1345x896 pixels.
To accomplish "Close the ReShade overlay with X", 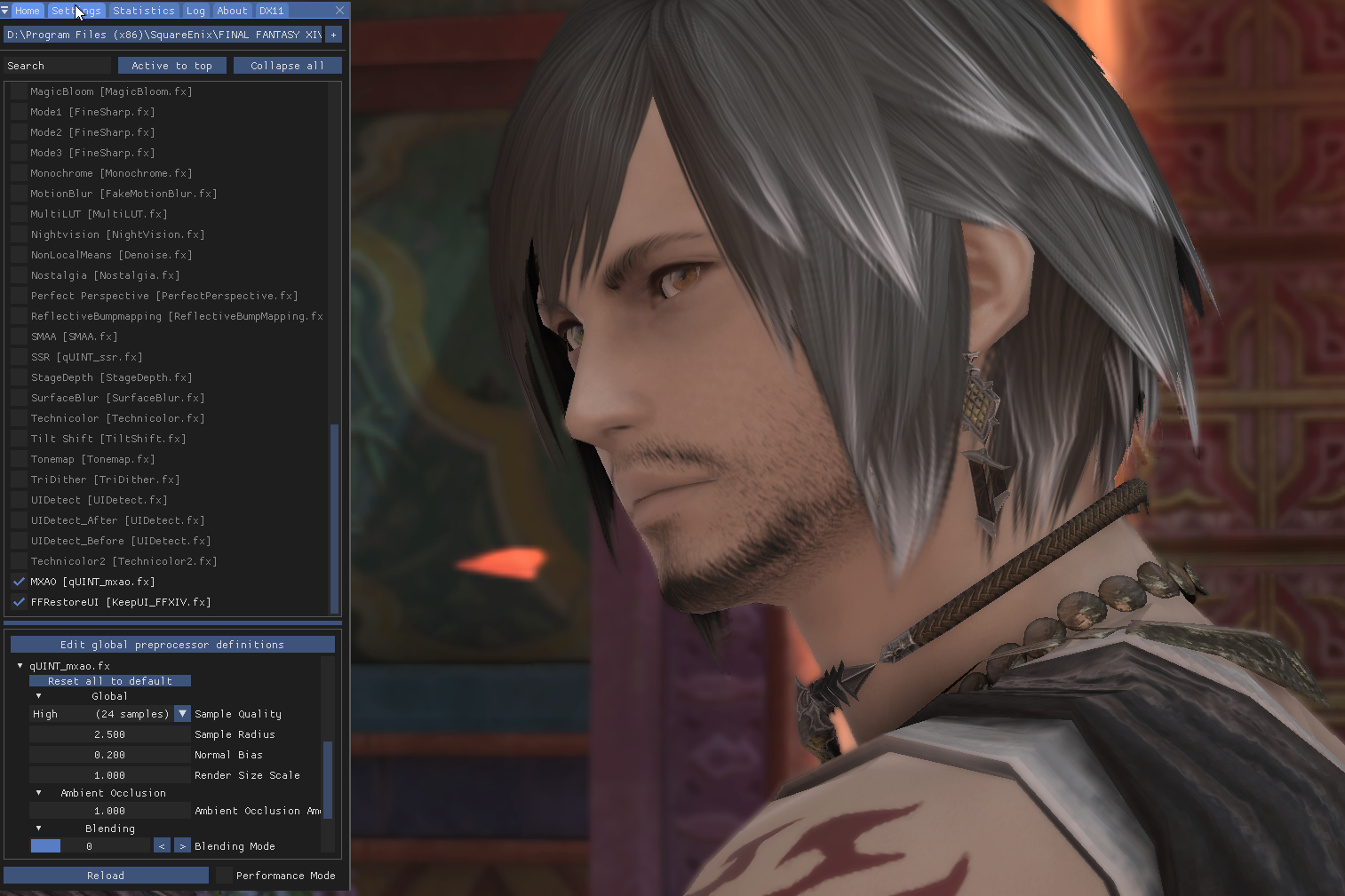I will tap(339, 11).
